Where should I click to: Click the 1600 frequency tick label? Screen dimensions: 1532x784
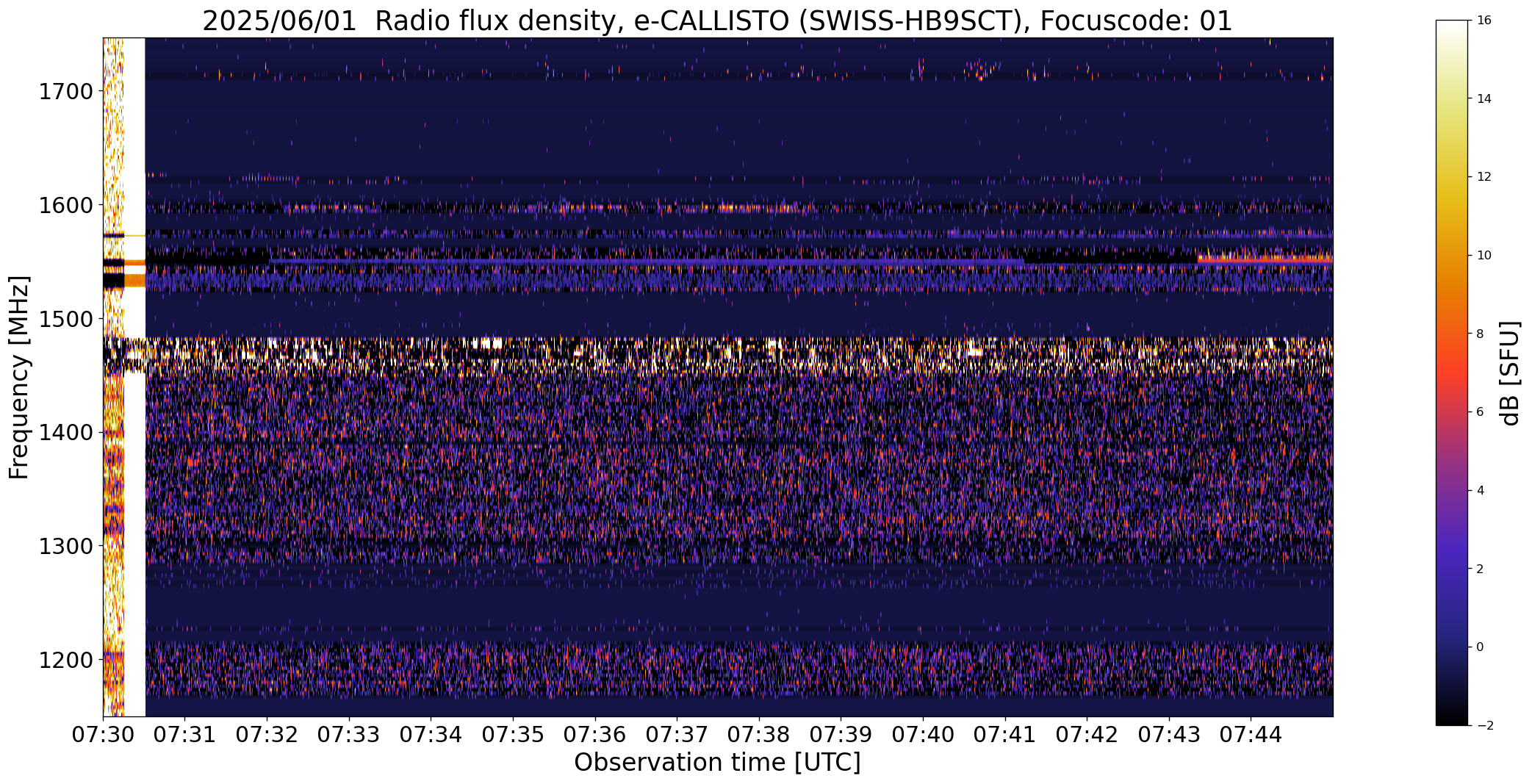click(65, 205)
